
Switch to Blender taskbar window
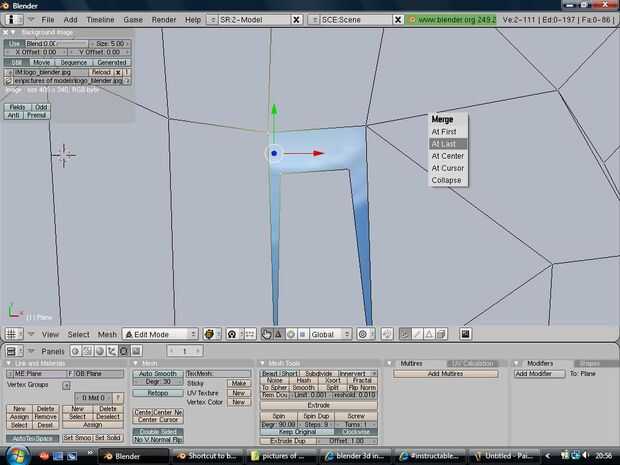point(134,456)
